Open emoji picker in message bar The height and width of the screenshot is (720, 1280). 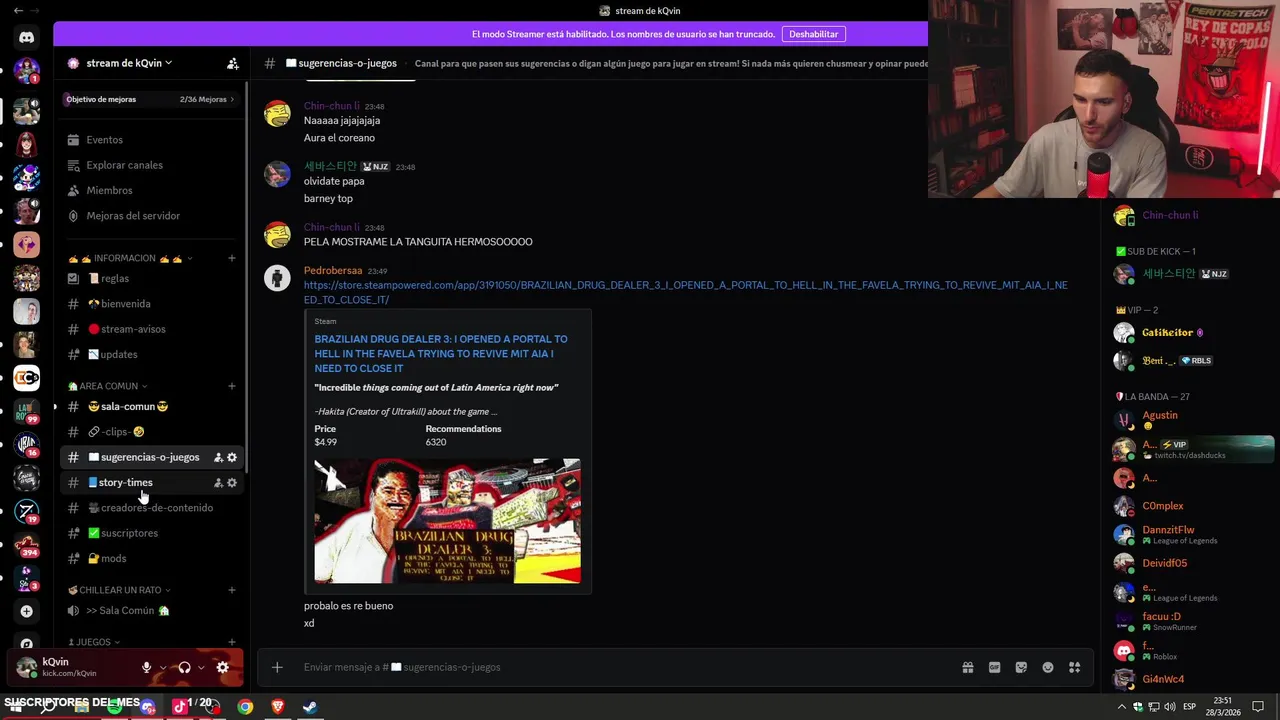tap(1048, 667)
